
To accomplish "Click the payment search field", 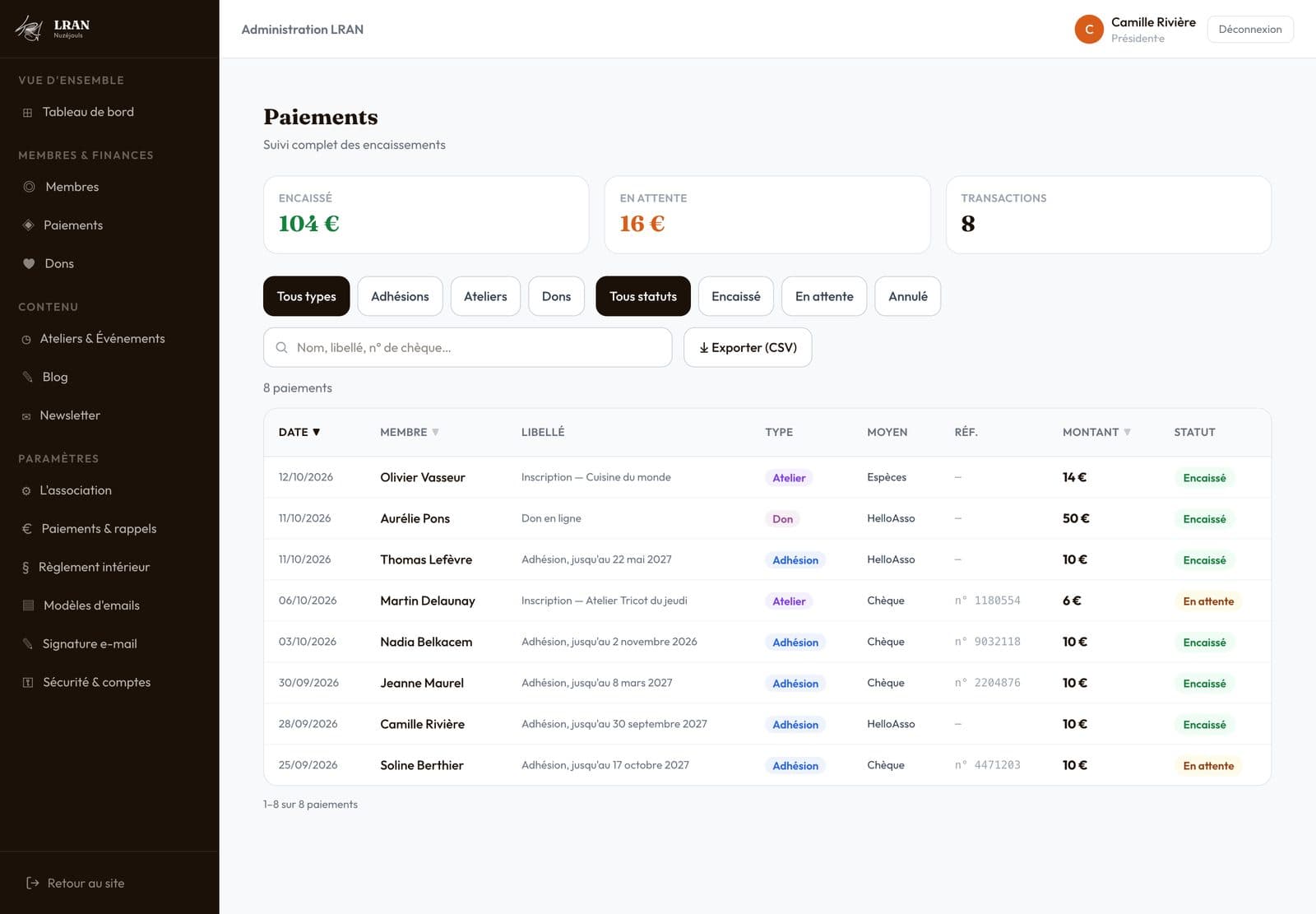I will coord(467,347).
